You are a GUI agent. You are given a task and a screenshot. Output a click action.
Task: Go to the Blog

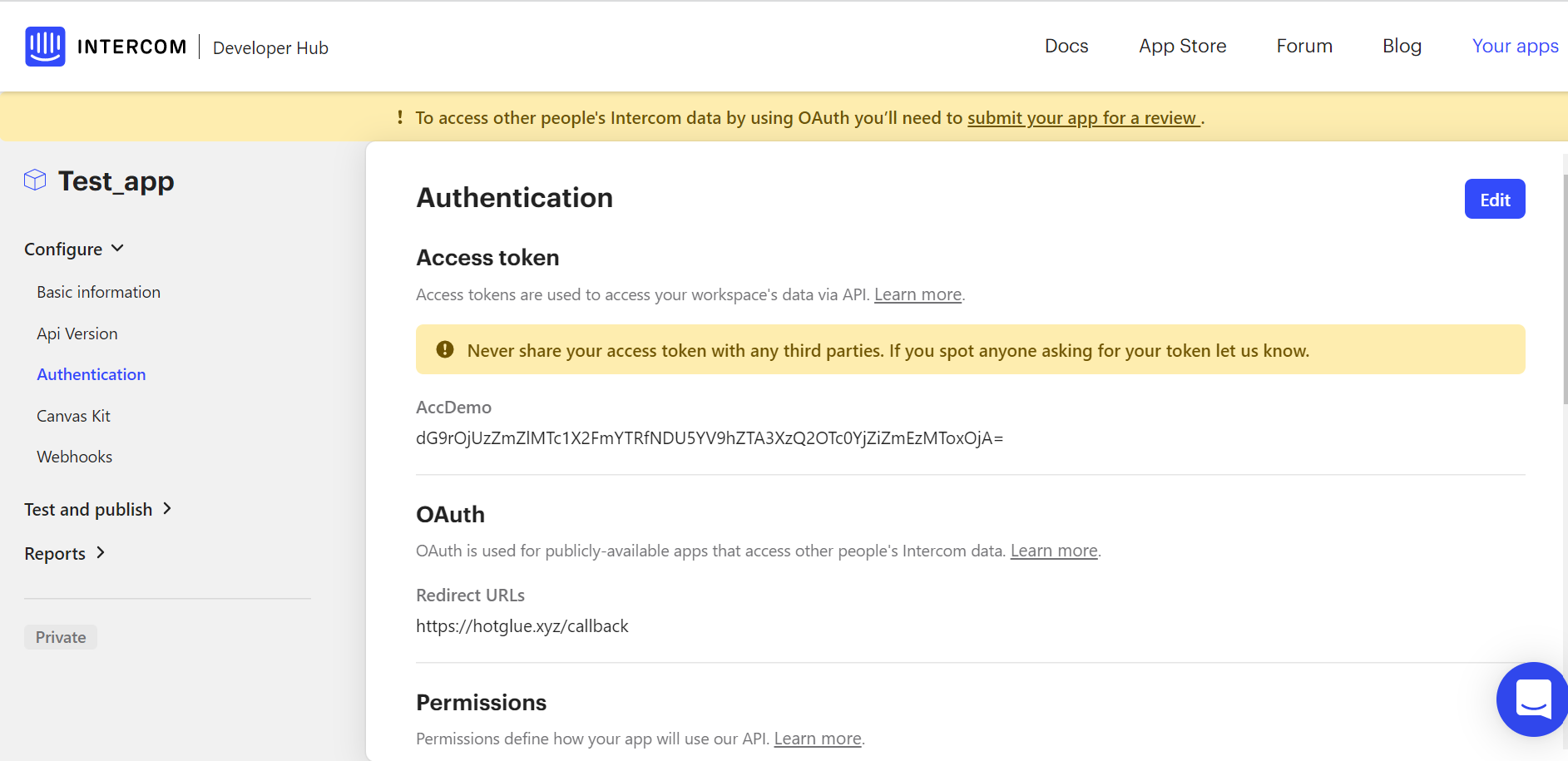click(1402, 46)
